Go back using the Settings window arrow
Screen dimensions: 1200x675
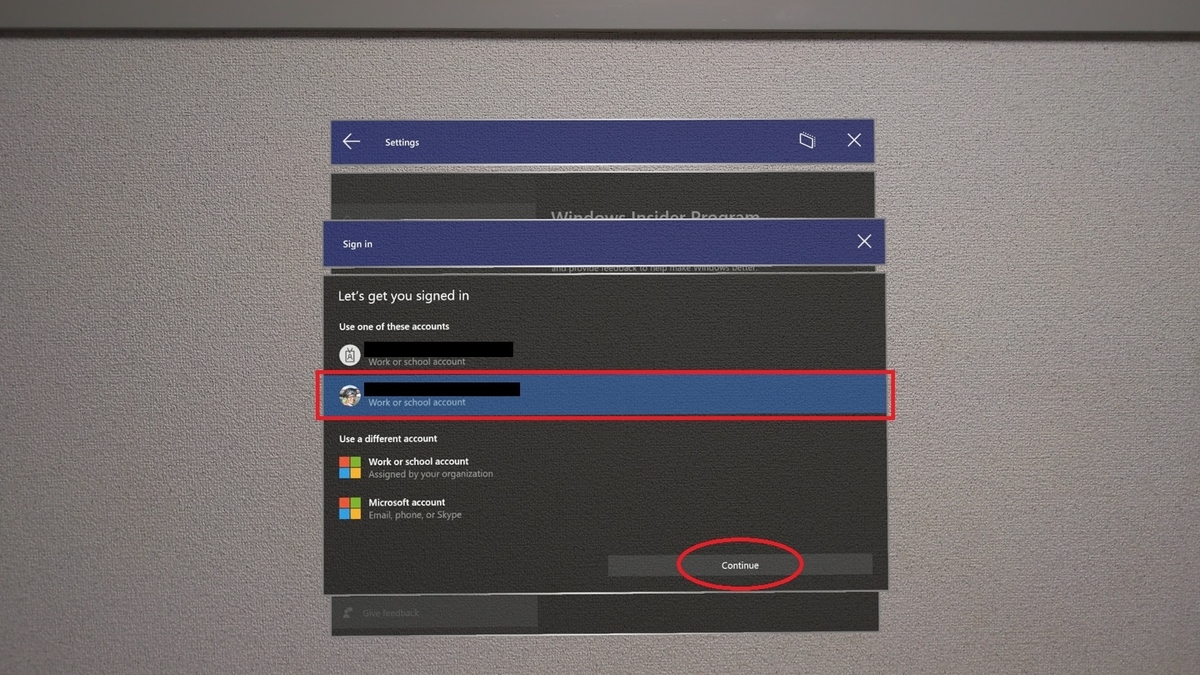pos(351,142)
